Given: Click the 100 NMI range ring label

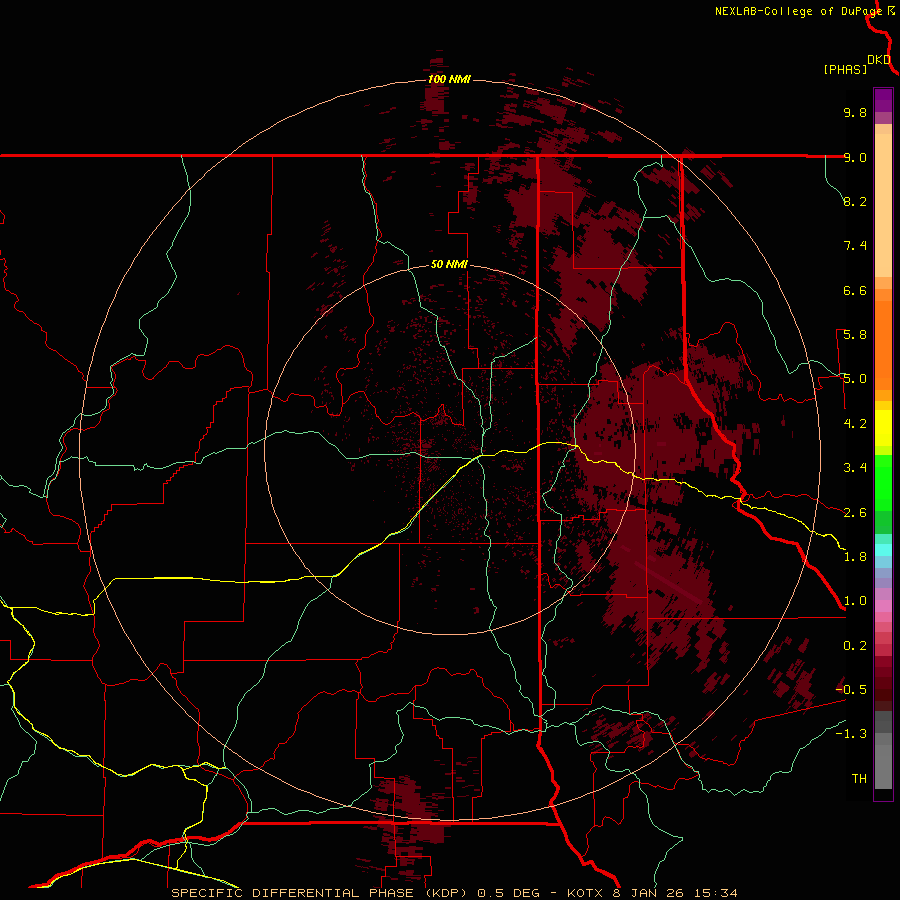Looking at the screenshot, I should tap(449, 79).
